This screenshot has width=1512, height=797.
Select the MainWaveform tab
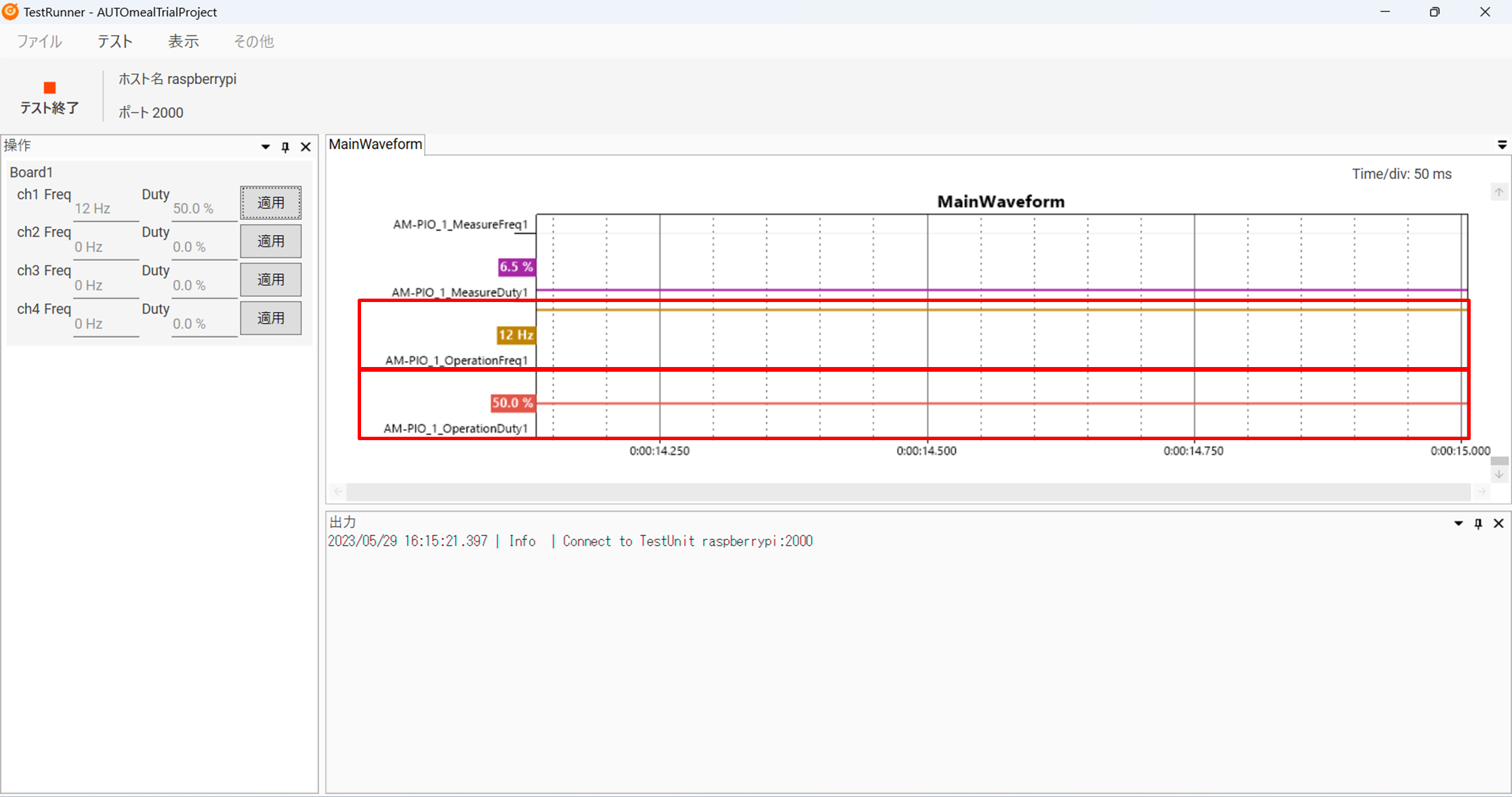(x=375, y=144)
